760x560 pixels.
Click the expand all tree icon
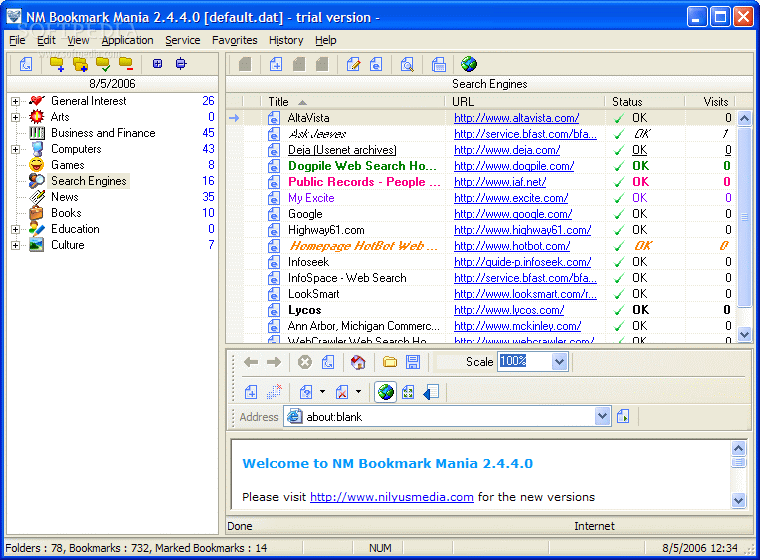[158, 64]
